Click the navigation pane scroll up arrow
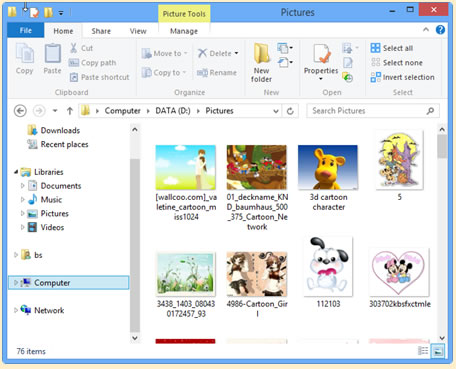The height and width of the screenshot is (369, 456). [135, 129]
